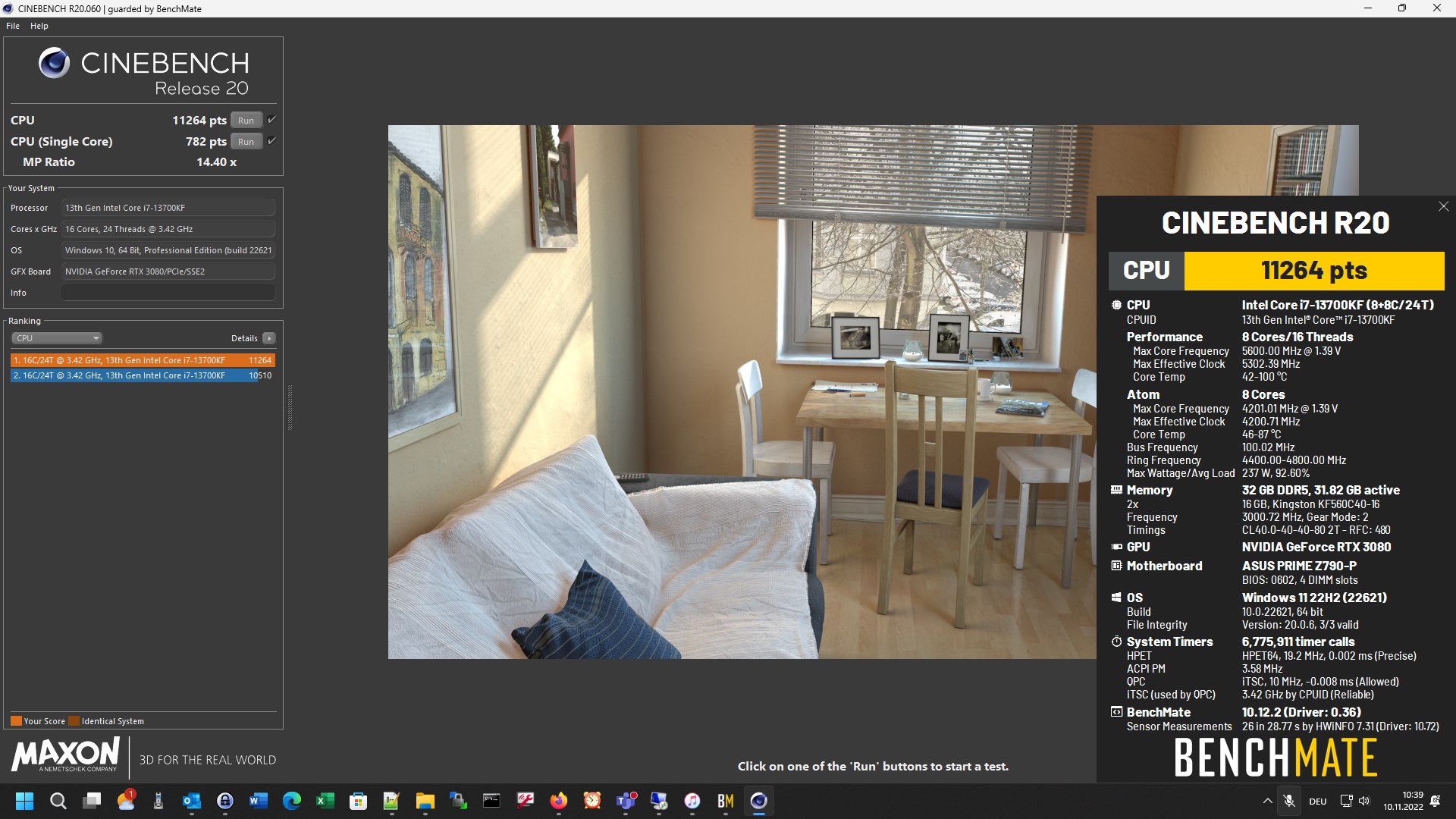Open the CPU ranking type dropdown

click(57, 338)
